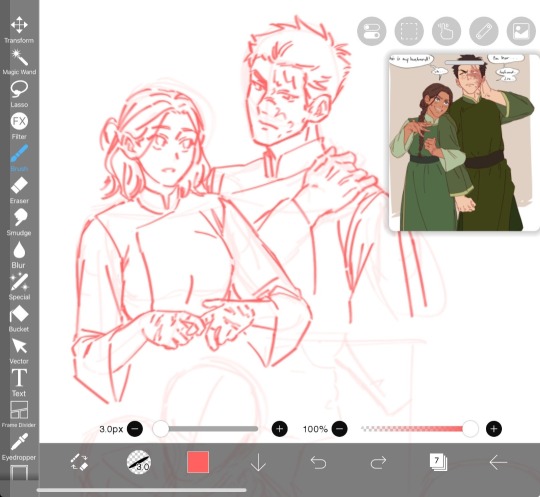Image resolution: width=540 pixels, height=497 pixels.
Task: Select the Frame Divider tool
Action: click(19, 414)
